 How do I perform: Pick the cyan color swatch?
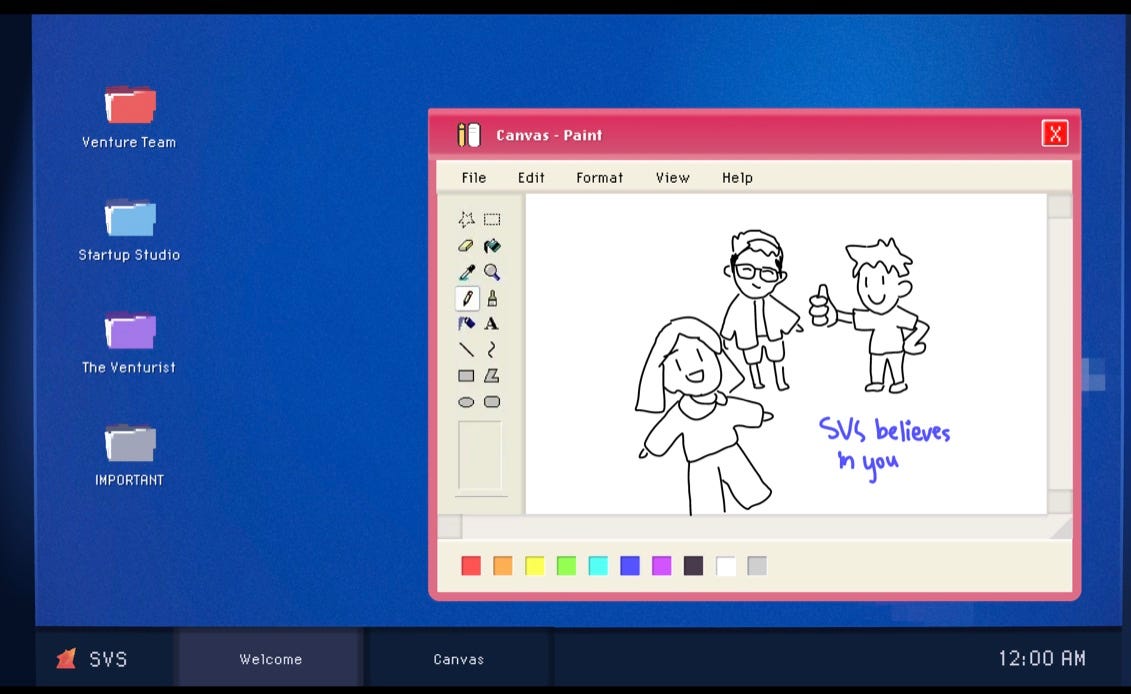pos(598,566)
